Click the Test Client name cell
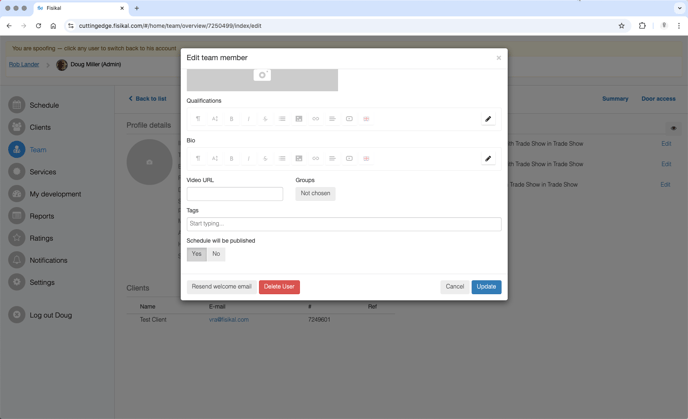 coord(153,320)
